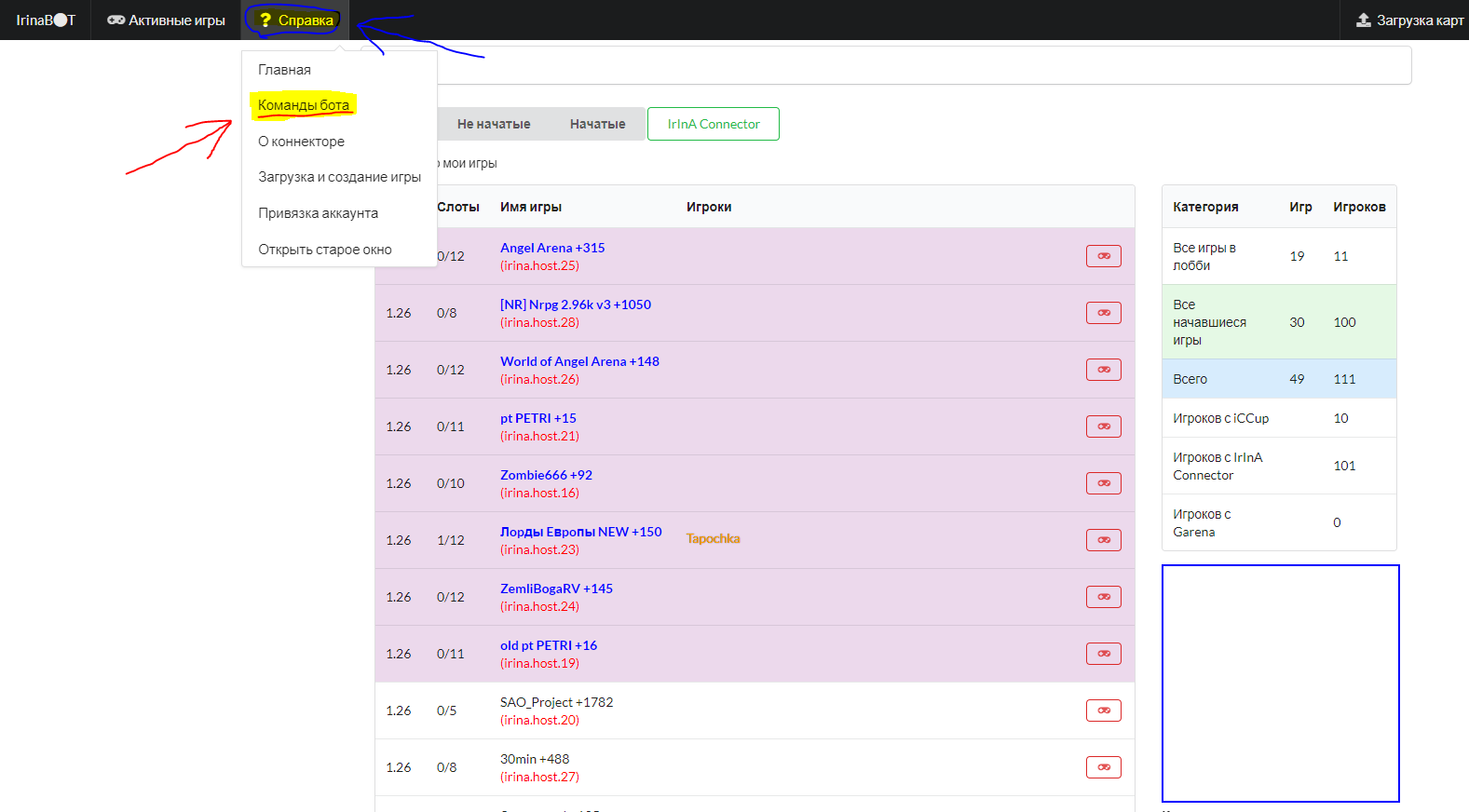Open the old pt PETRI +16 link
Screen dimensions: 1469x812
[x=549, y=645]
